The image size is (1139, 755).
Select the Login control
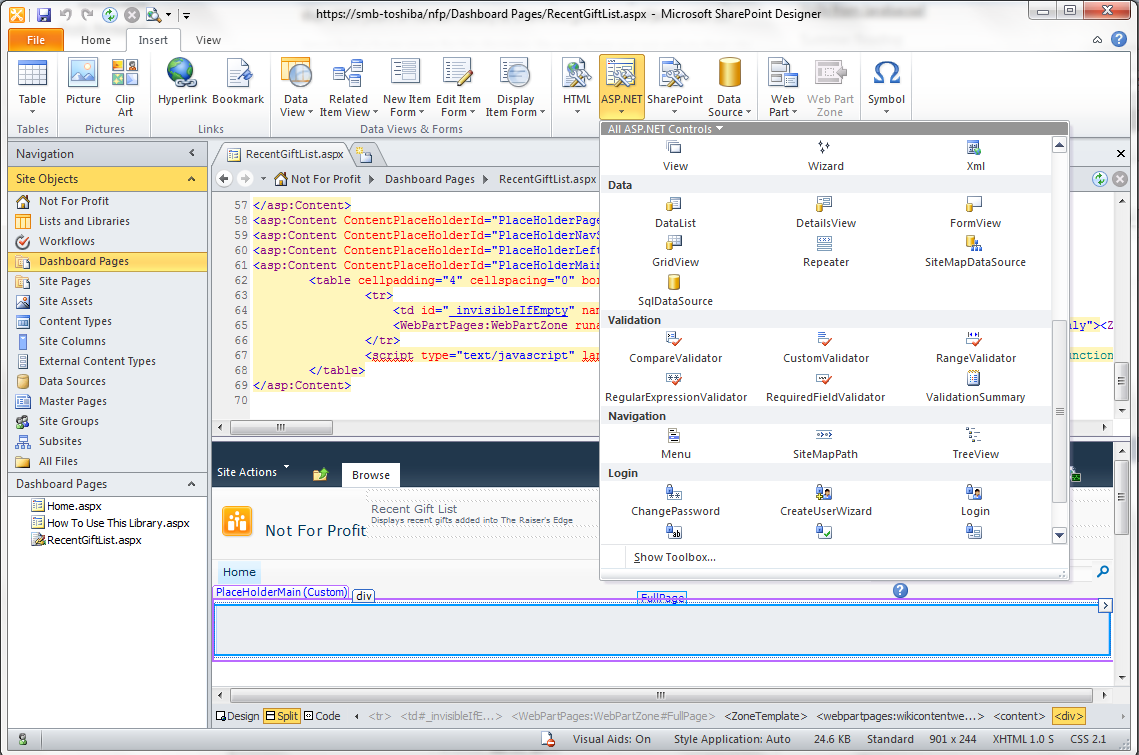975,501
